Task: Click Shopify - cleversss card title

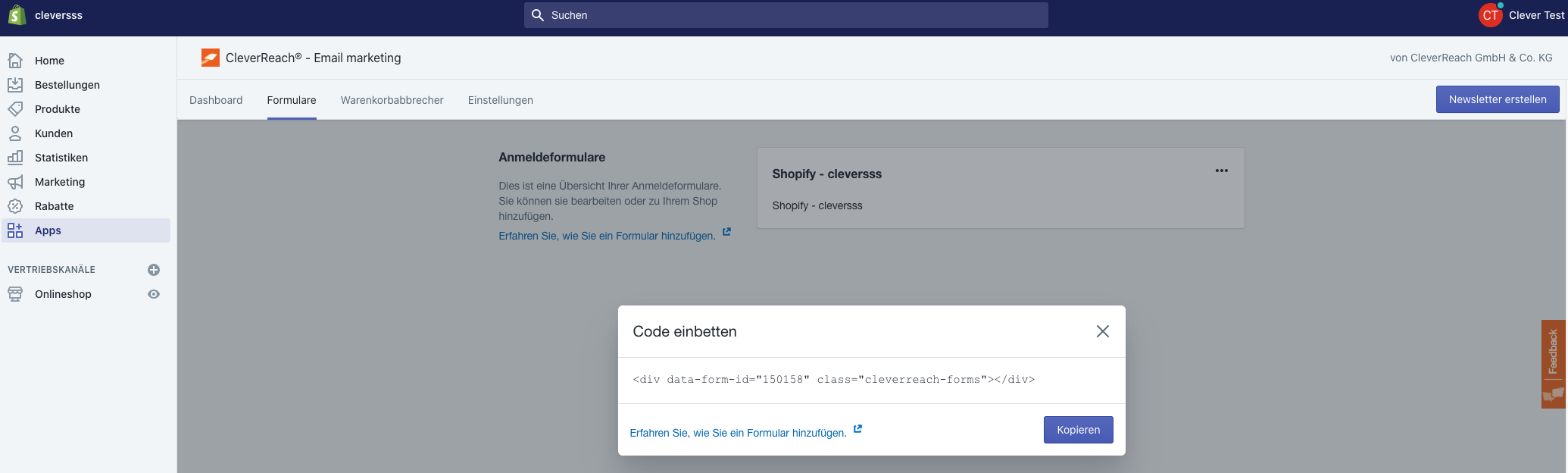Action: click(x=827, y=174)
